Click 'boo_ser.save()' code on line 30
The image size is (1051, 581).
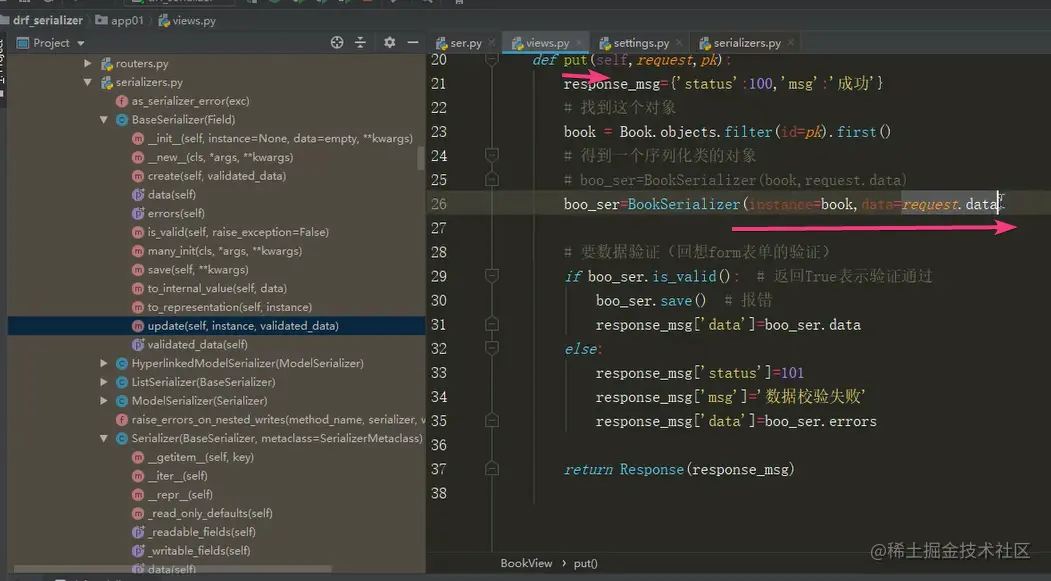(x=651, y=301)
